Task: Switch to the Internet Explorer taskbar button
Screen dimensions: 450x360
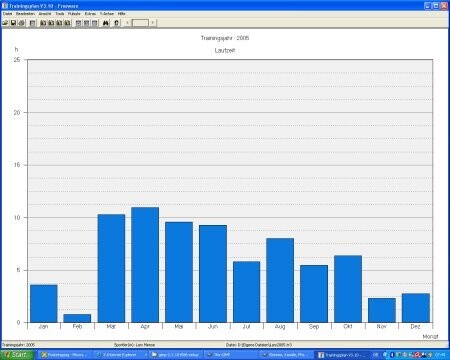Action: 121,355
